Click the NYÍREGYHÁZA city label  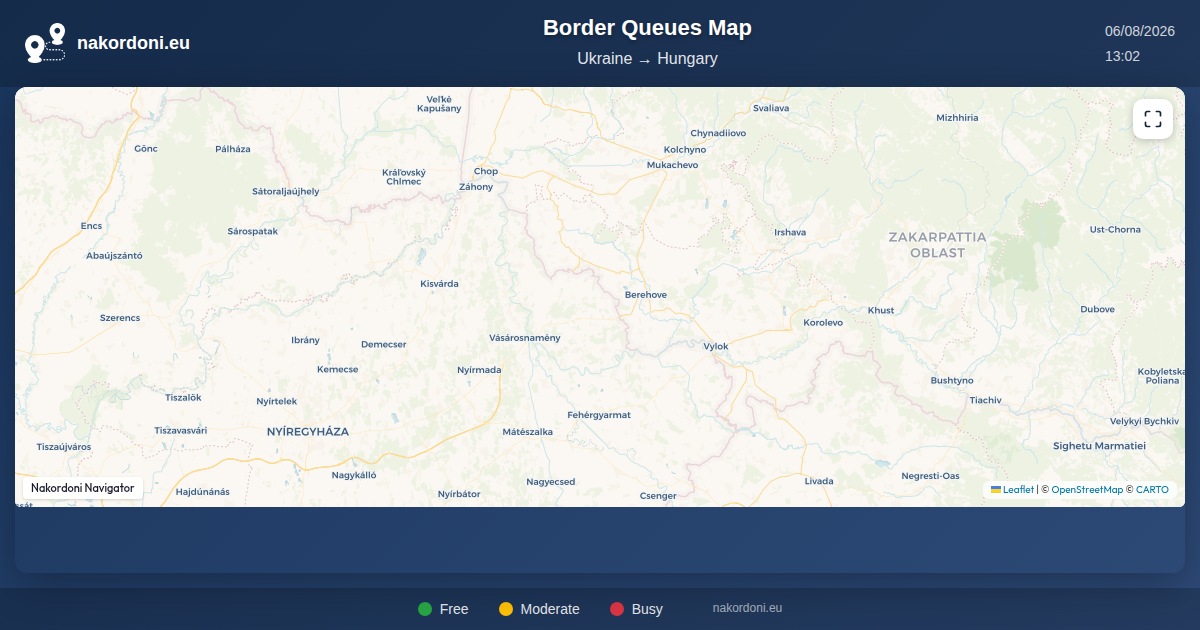click(308, 431)
